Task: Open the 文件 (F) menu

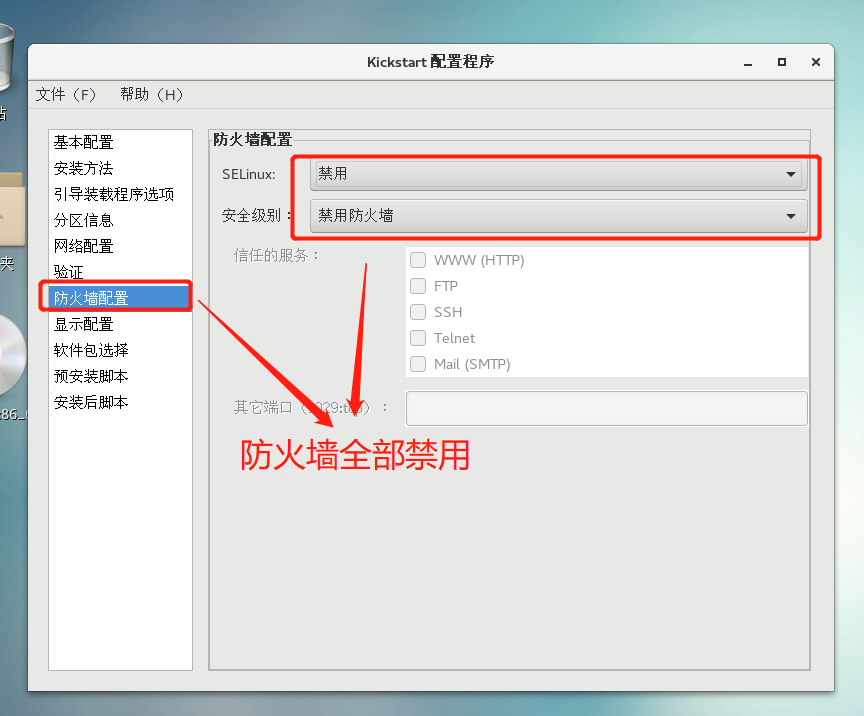Action: [66, 95]
